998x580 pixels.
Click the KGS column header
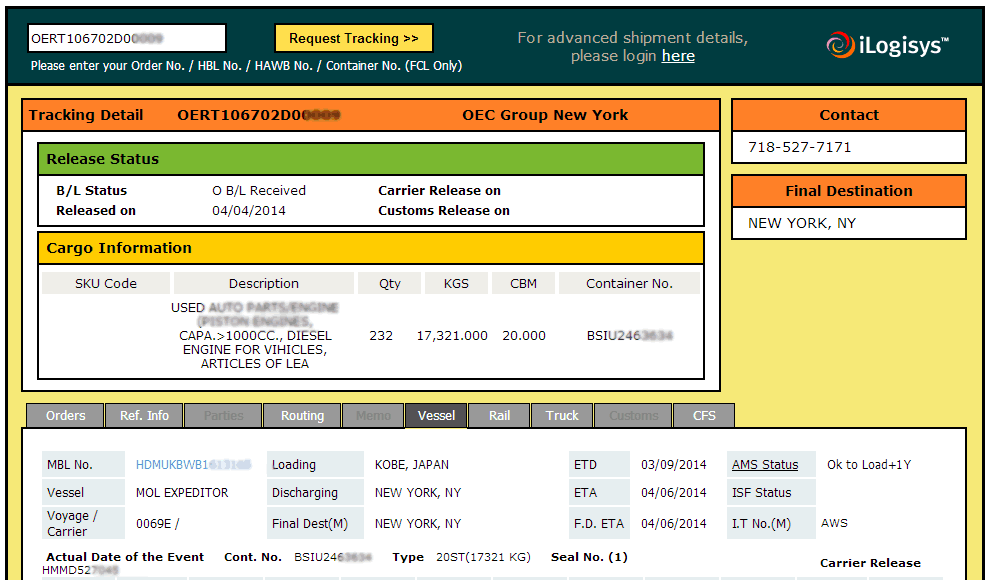coord(456,283)
